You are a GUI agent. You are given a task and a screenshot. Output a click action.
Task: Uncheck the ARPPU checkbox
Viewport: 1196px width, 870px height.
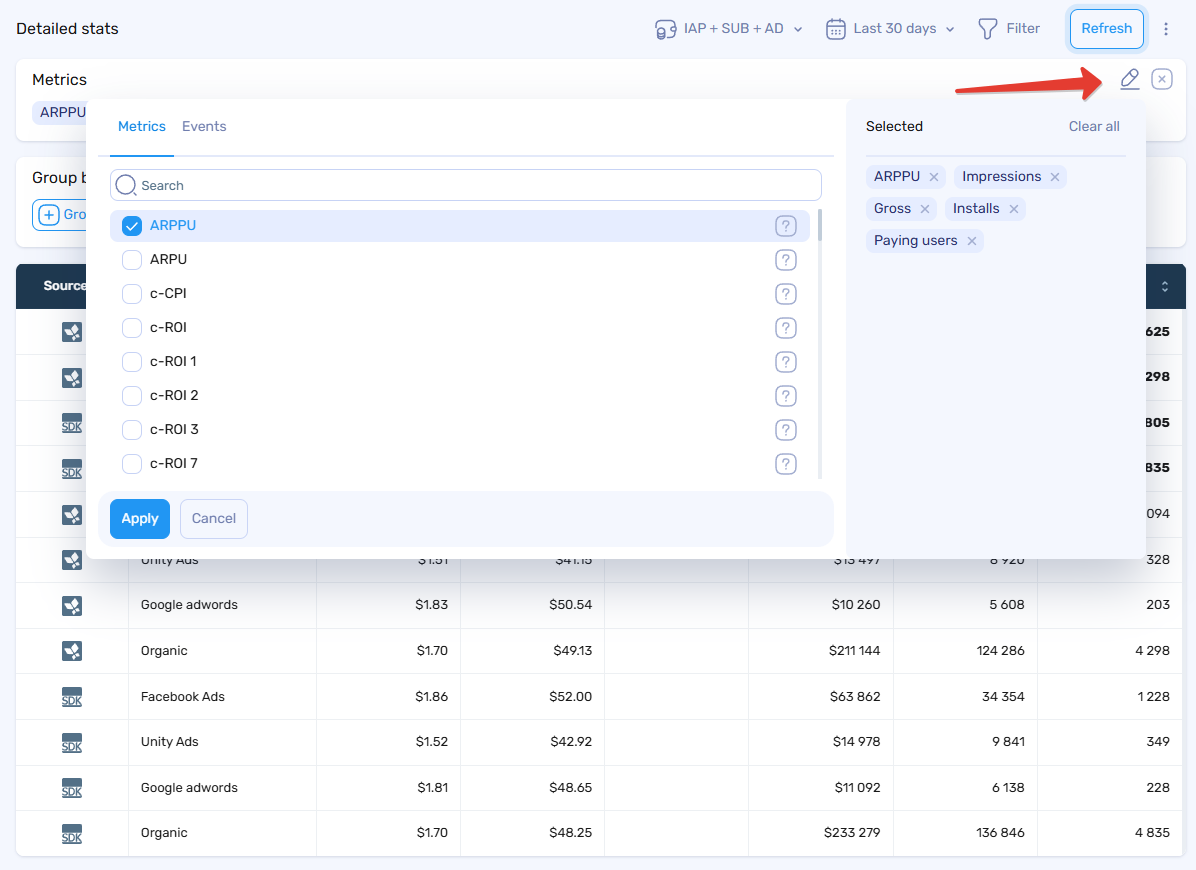coord(132,226)
